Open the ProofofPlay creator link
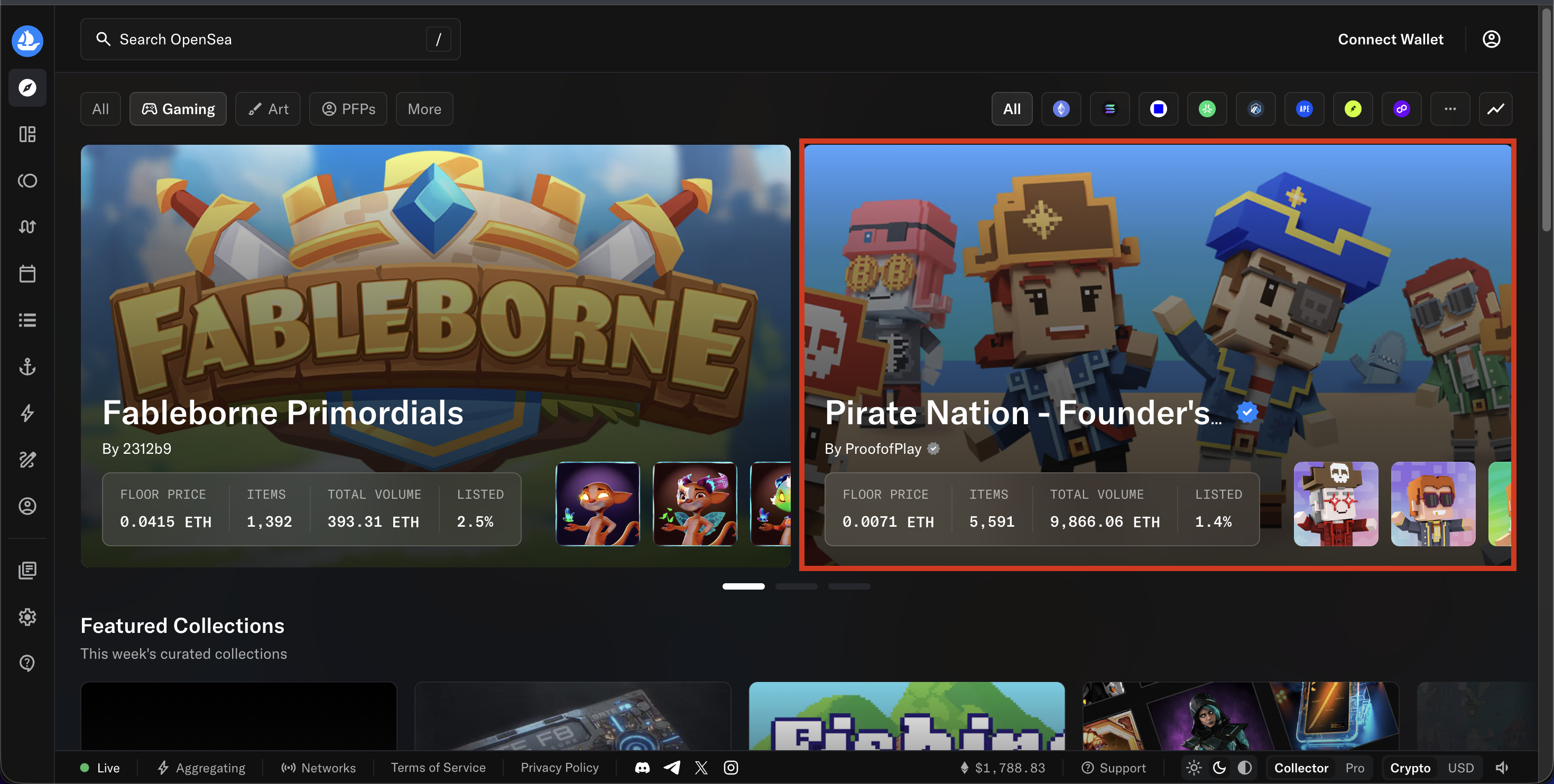Screen dimensions: 1554x784 [882, 449]
